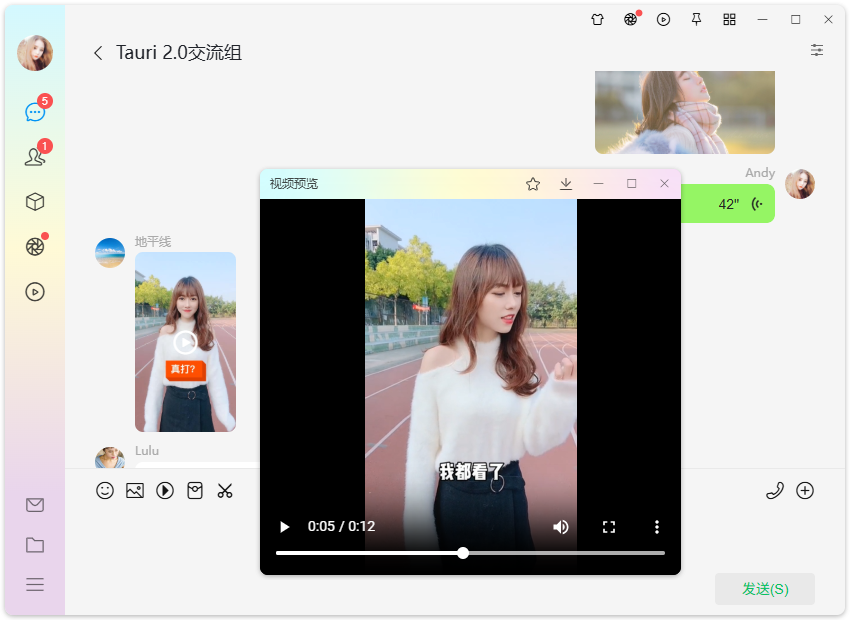Select the messages chat bubble sidebar icon

click(x=35, y=111)
